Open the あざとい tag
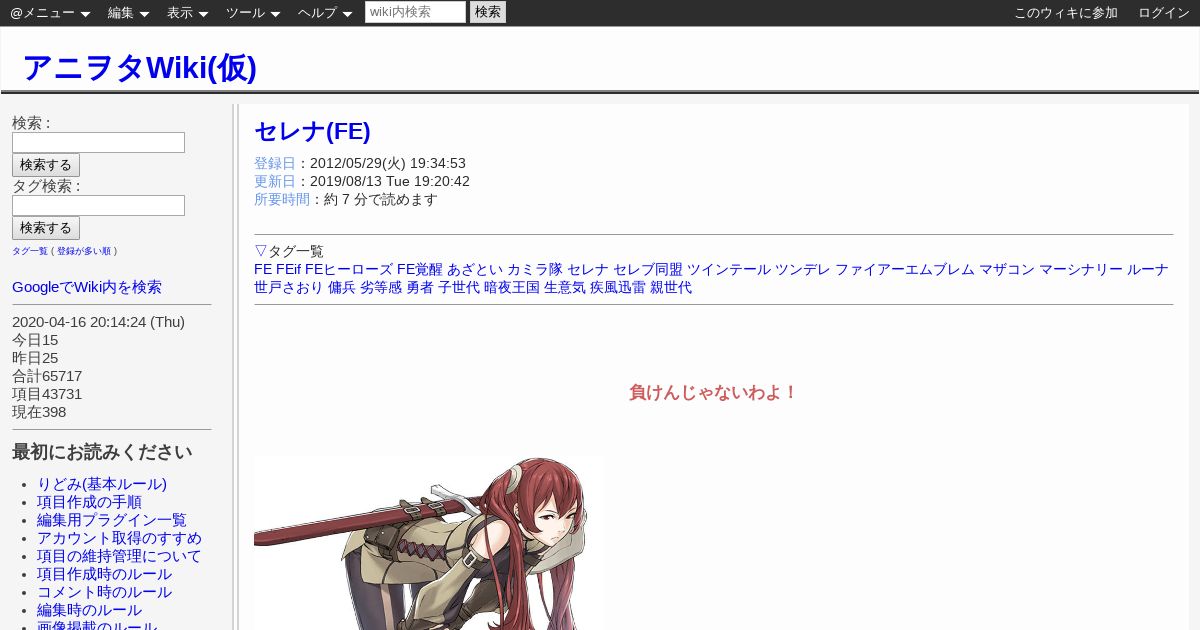 point(475,269)
